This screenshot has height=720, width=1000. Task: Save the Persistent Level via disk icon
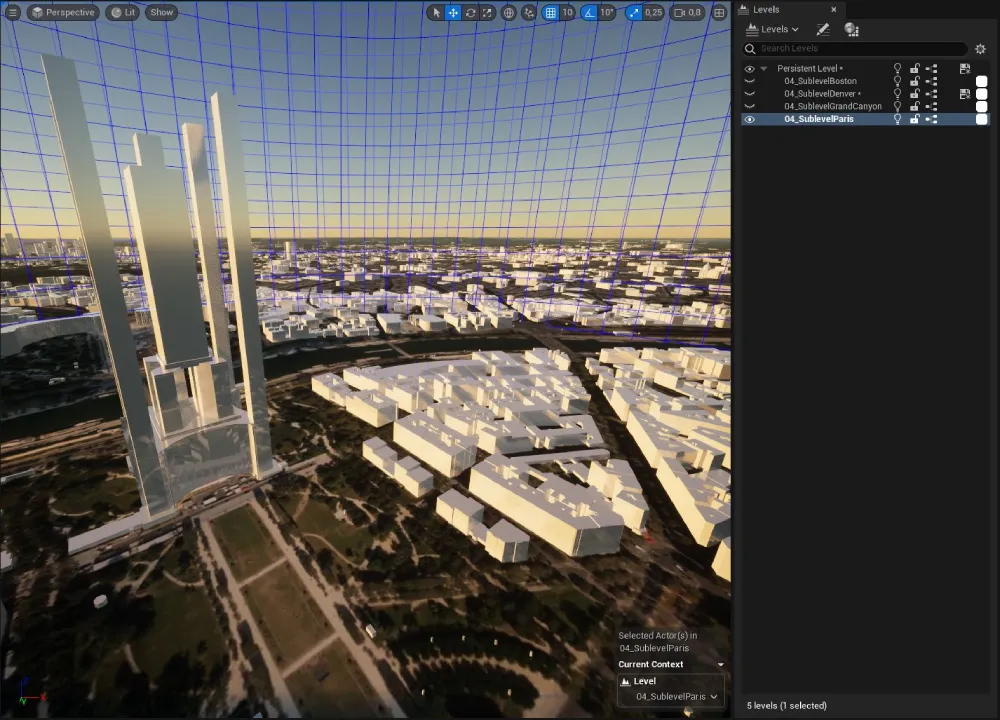point(964,68)
